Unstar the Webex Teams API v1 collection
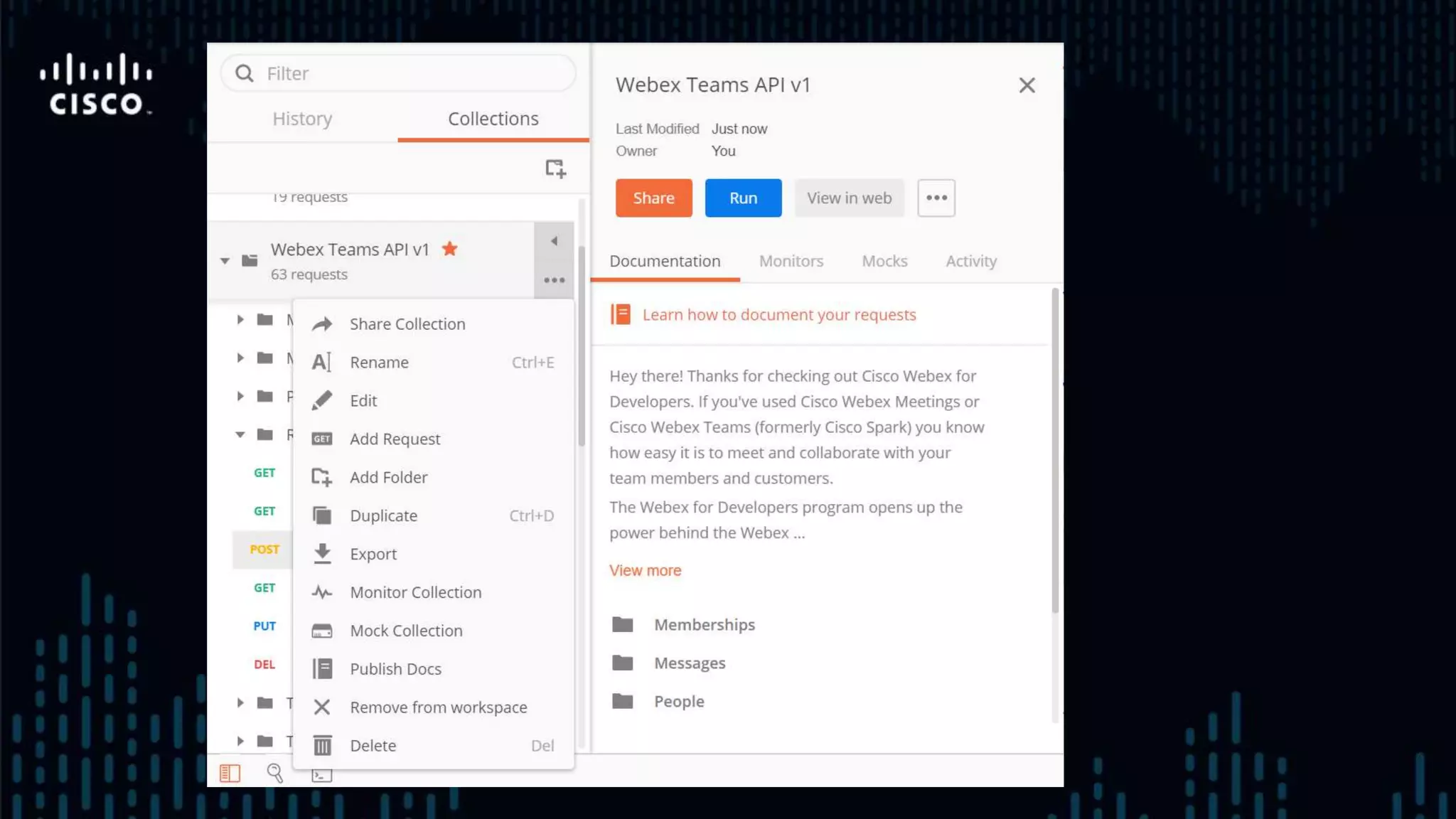This screenshot has height=819, width=1456. (449, 249)
